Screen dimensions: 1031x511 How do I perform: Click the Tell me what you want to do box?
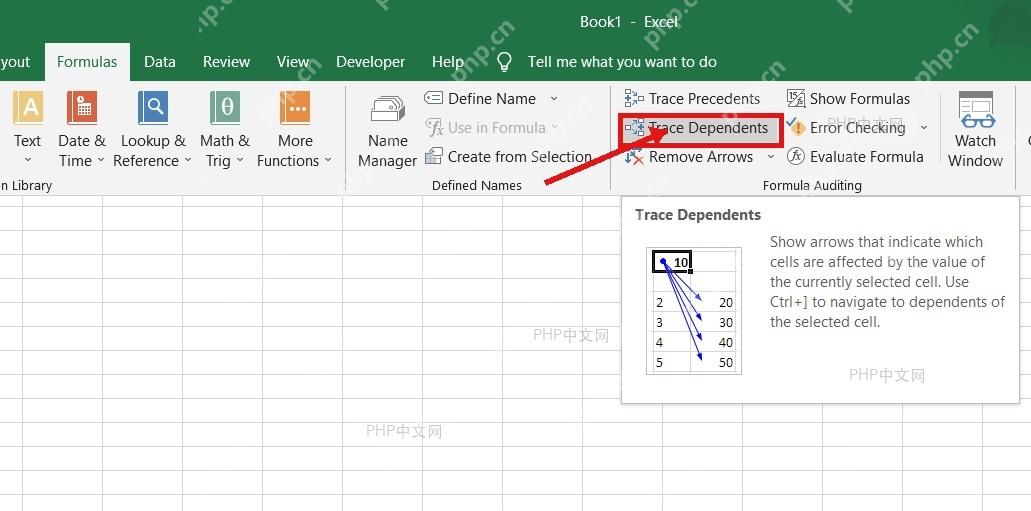click(x=622, y=62)
